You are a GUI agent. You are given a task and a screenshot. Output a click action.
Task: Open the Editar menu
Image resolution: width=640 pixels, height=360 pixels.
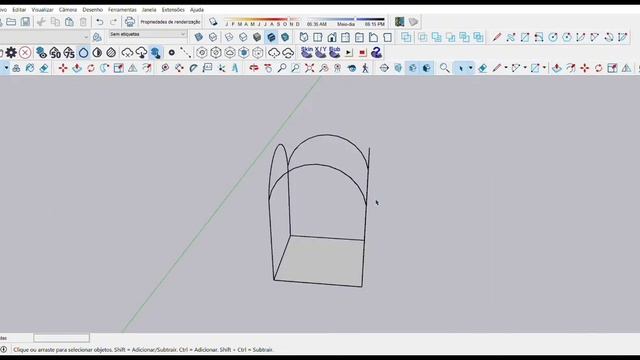click(x=19, y=10)
